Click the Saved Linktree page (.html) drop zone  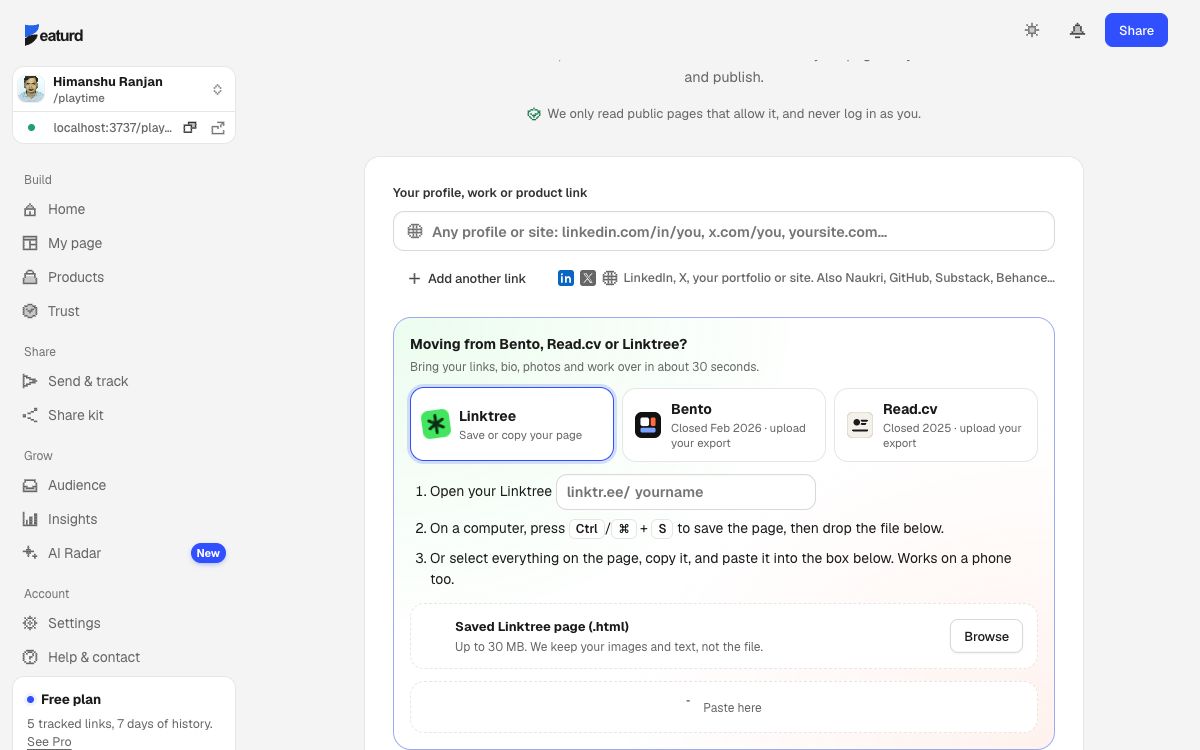click(724, 636)
